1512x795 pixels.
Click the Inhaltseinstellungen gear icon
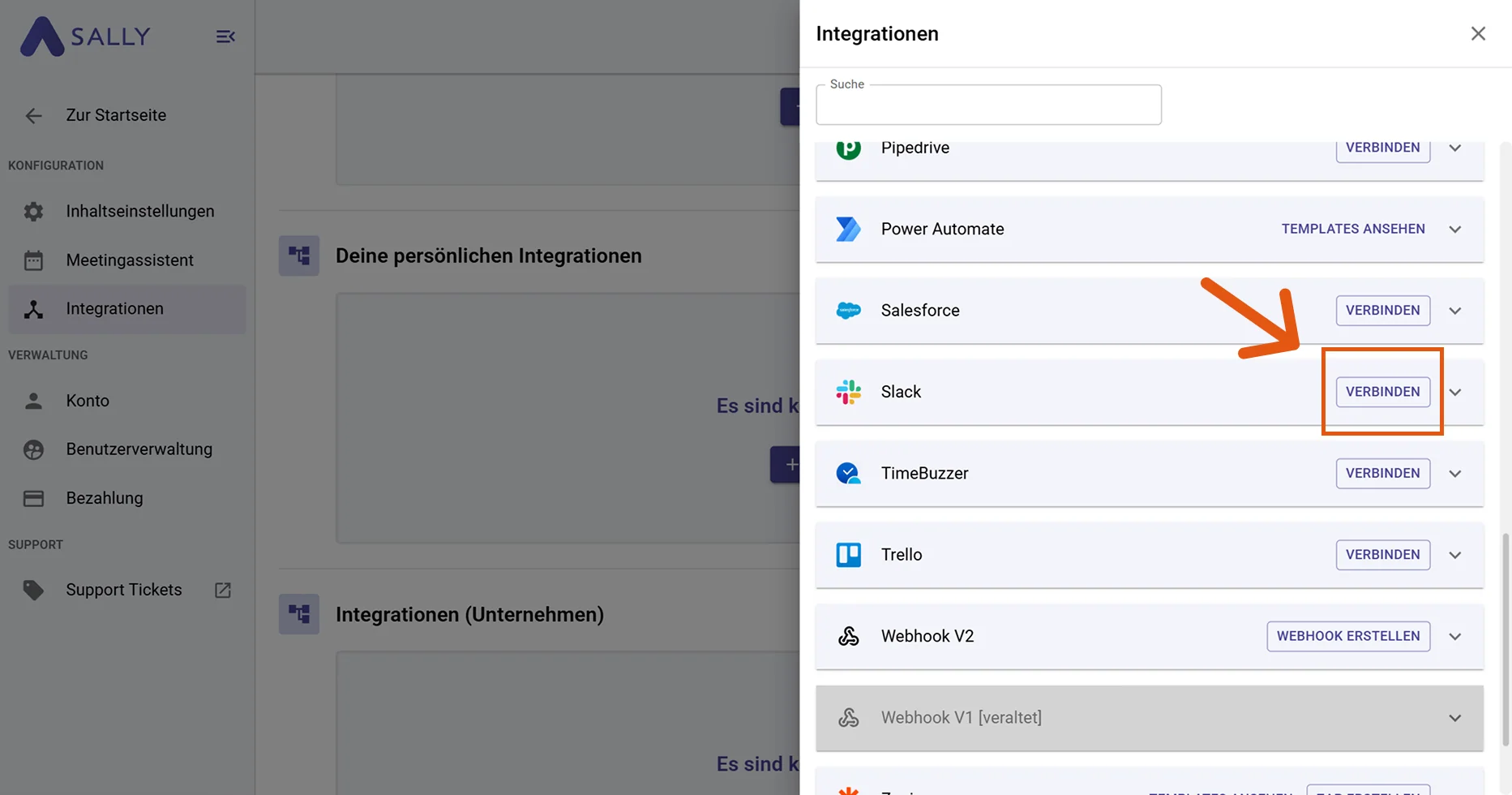coord(33,212)
